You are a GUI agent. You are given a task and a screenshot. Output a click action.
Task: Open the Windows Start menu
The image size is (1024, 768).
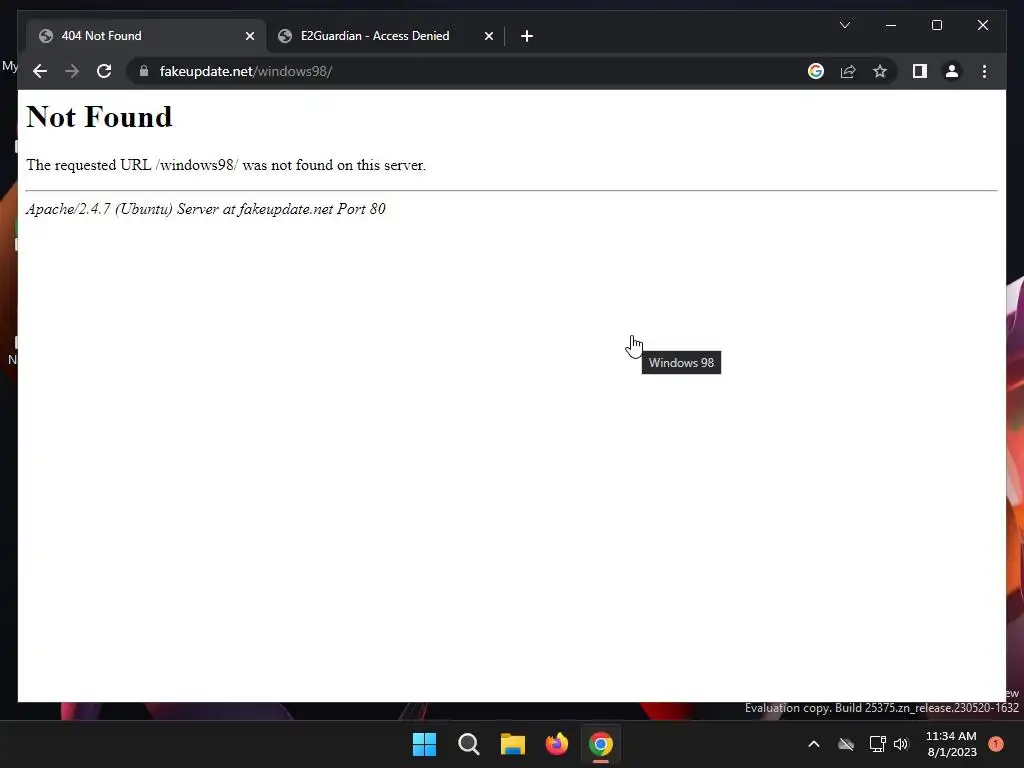click(x=424, y=744)
